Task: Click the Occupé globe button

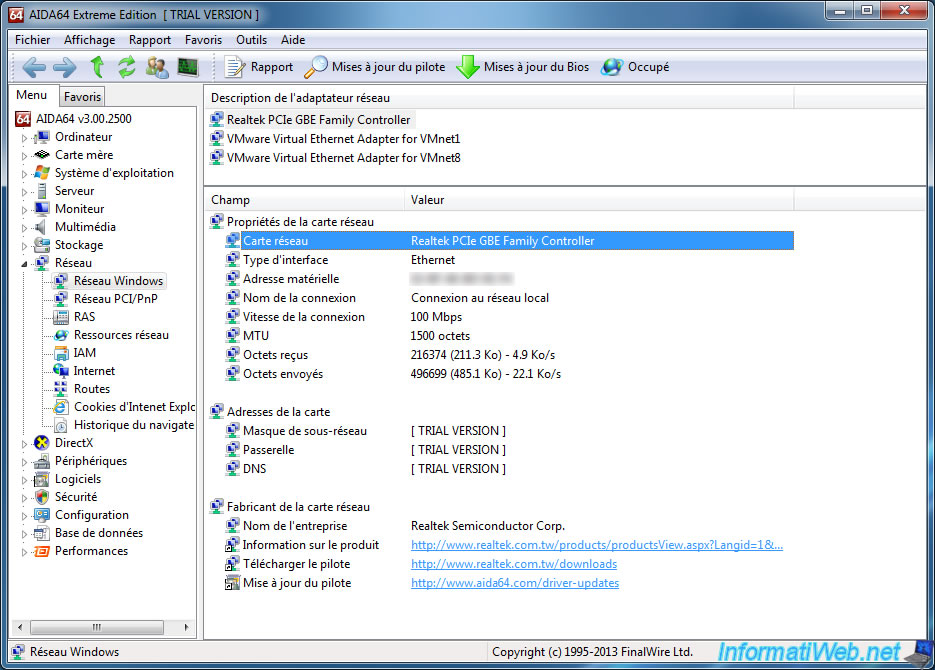Action: click(634, 67)
